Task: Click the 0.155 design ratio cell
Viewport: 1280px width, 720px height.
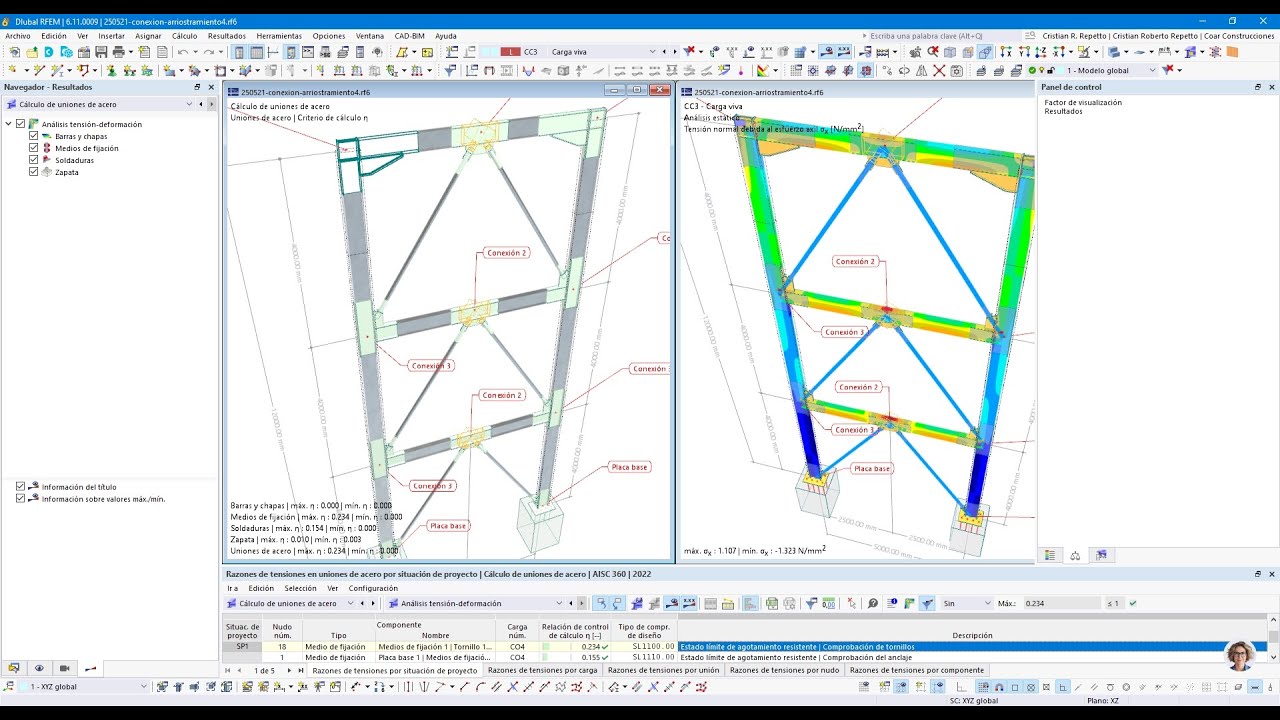Action: (x=575, y=657)
